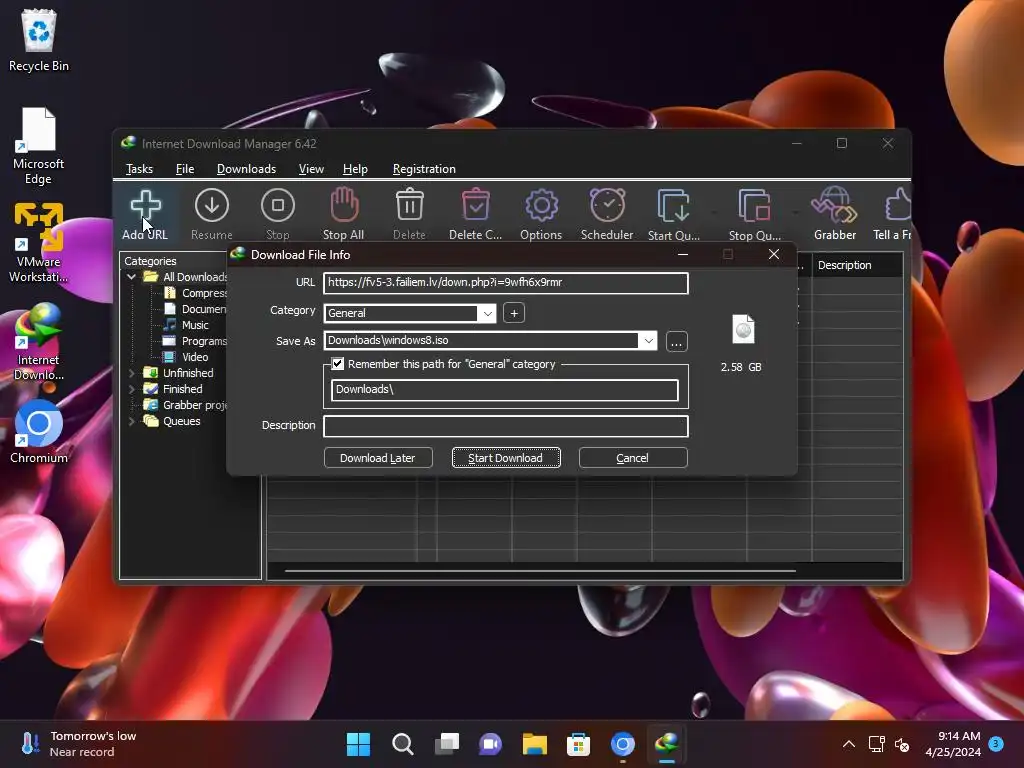1024x768 pixels.
Task: Open Chromium desktop shortcut icon
Action: (x=39, y=426)
